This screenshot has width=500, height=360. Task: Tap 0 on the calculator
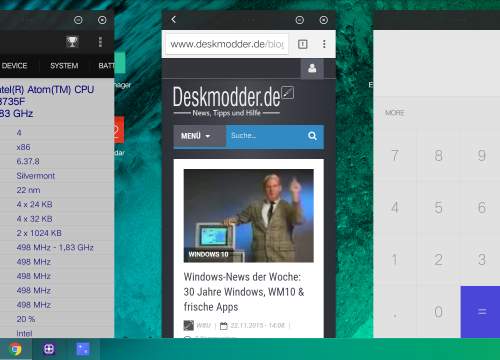[x=438, y=312]
